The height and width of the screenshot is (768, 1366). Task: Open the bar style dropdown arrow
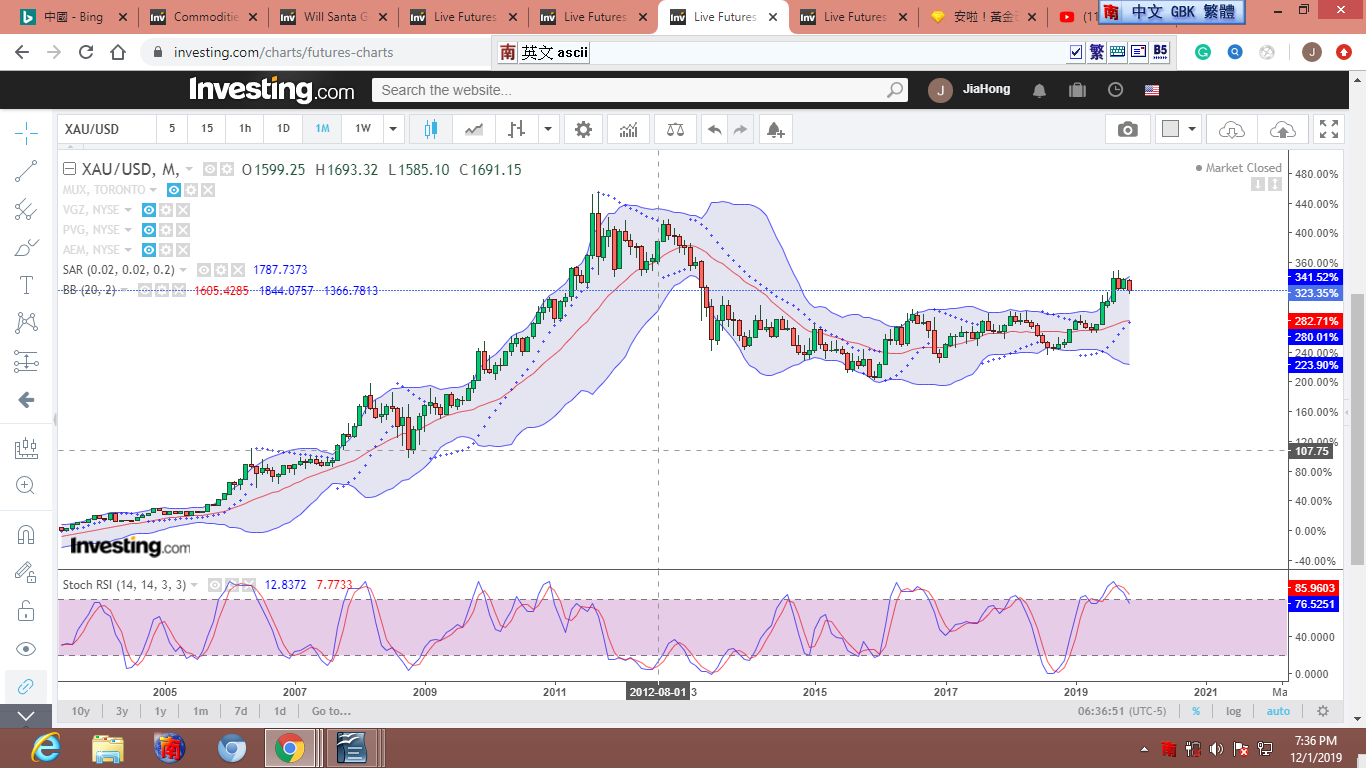548,129
